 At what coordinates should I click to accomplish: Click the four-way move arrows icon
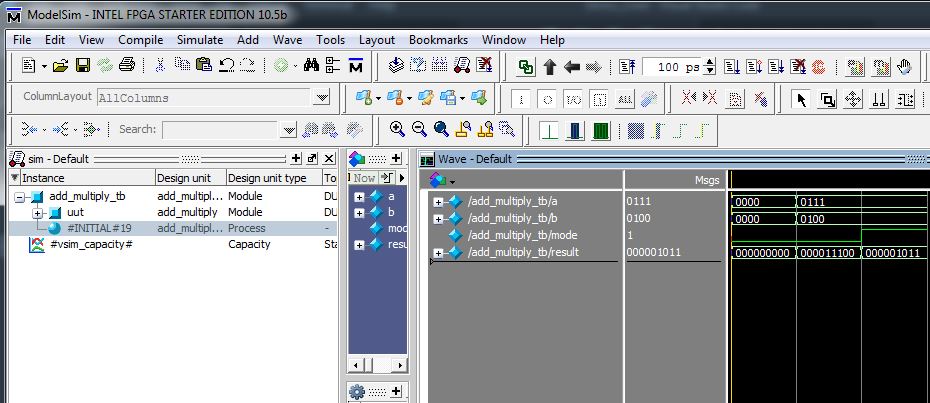(853, 99)
